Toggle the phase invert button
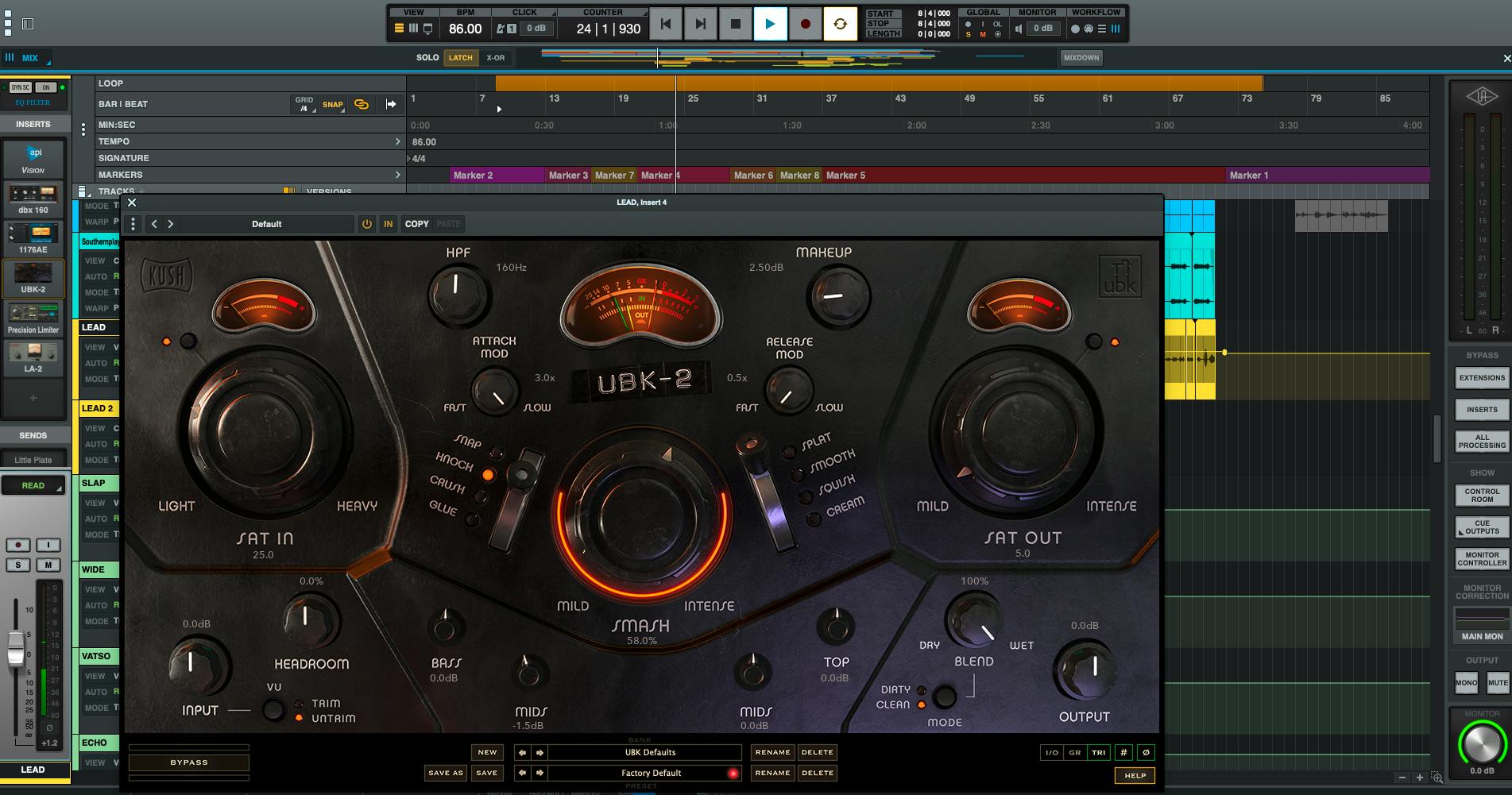Screen dimensions: 1512x795 coord(1145,752)
